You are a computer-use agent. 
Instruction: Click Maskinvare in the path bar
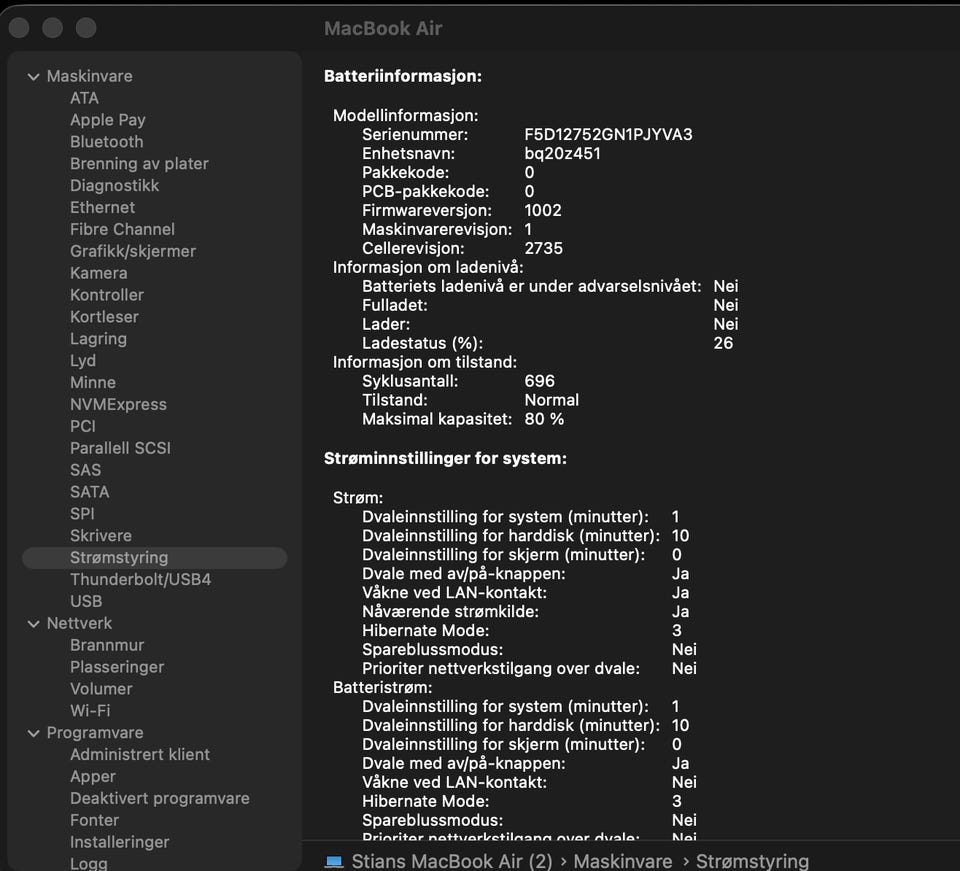tap(623, 861)
